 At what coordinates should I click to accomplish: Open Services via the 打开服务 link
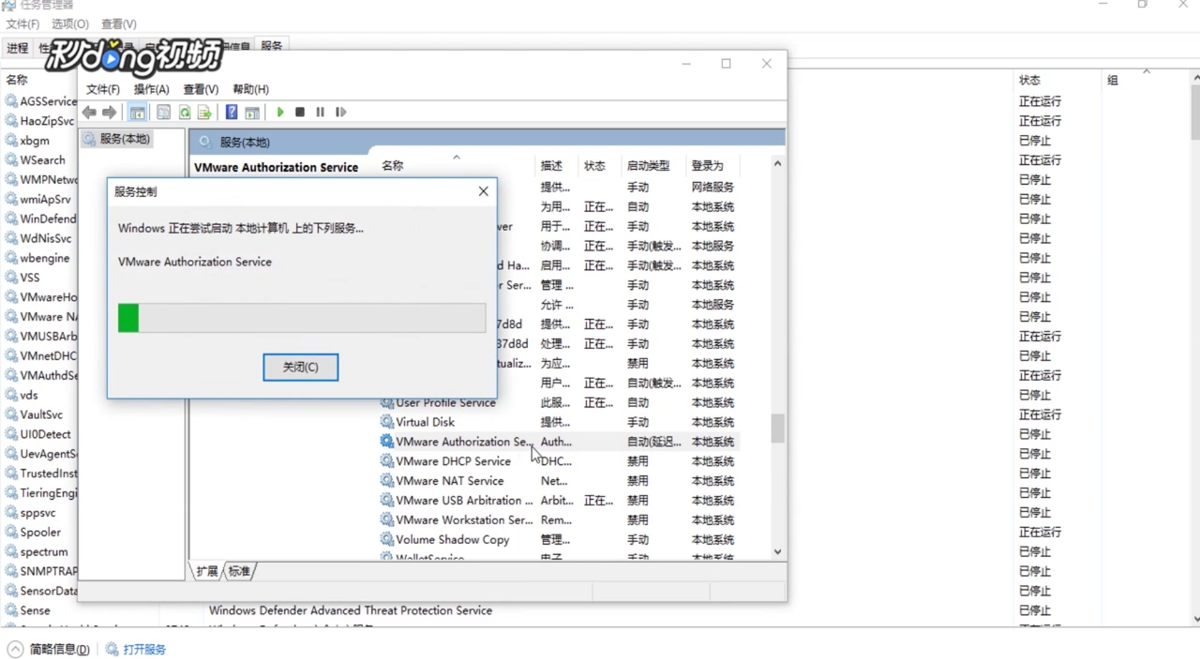[142, 648]
